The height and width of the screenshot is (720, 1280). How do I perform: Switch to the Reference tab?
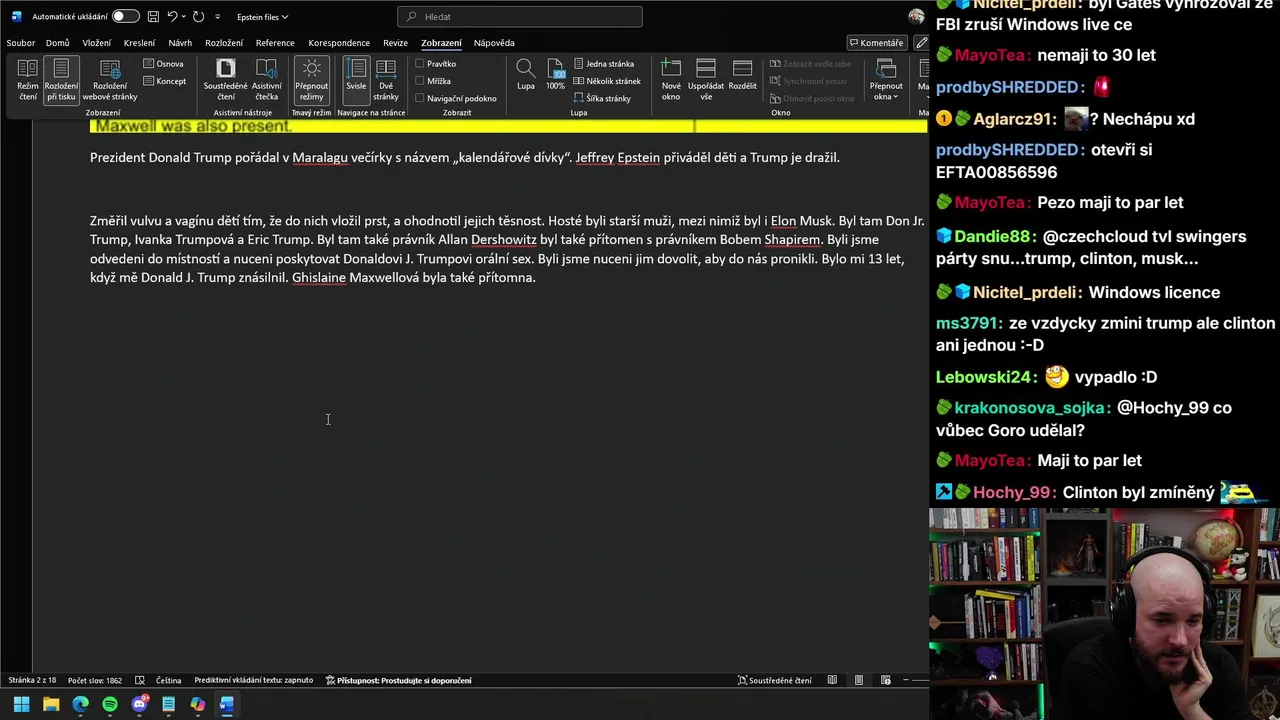pos(275,43)
